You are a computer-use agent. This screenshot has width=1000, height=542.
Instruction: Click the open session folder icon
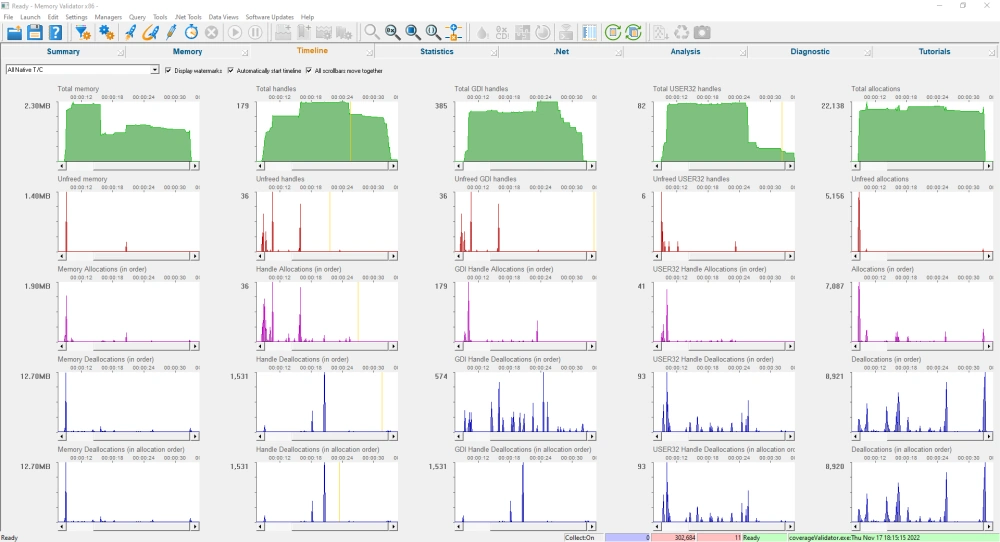pyautogui.click(x=14, y=33)
